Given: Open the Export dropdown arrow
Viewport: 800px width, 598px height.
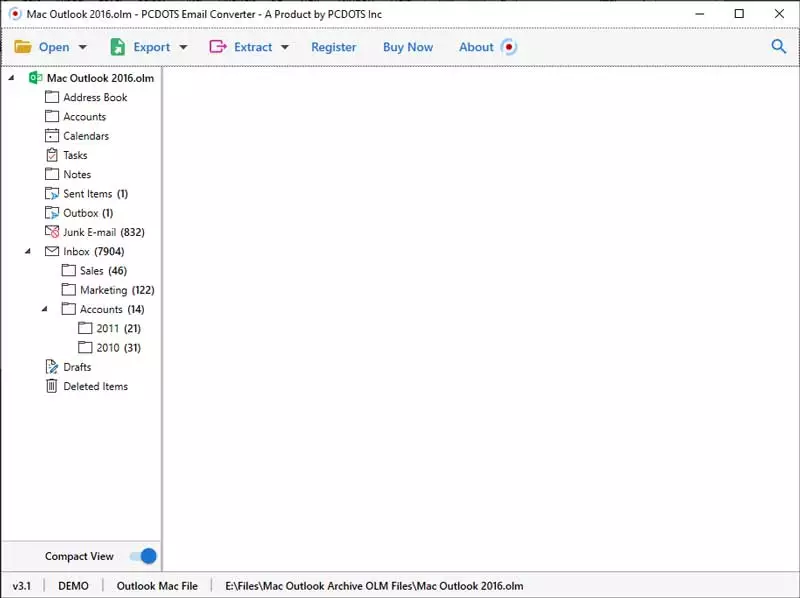Looking at the screenshot, I should [183, 47].
